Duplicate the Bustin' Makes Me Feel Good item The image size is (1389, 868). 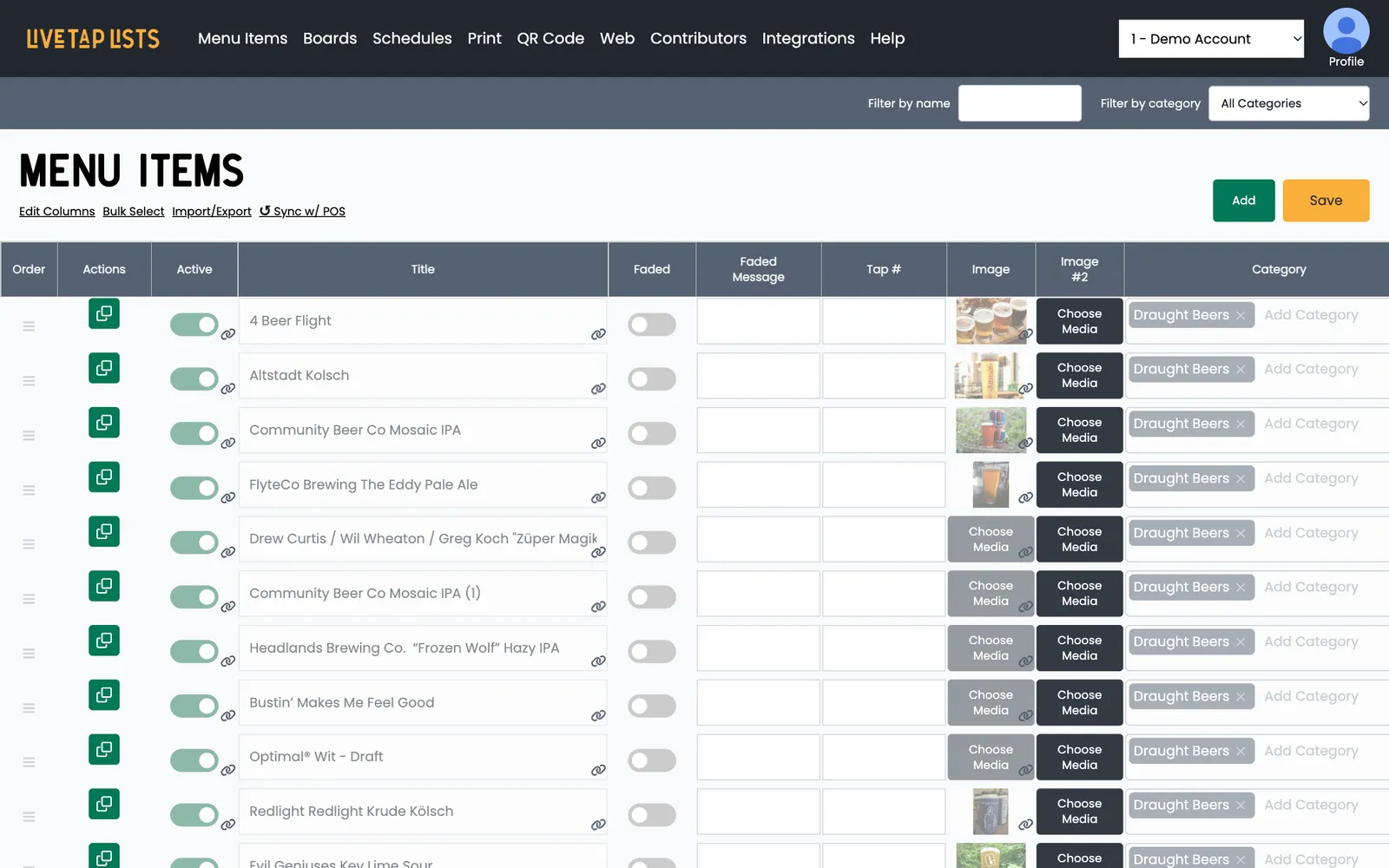104,695
